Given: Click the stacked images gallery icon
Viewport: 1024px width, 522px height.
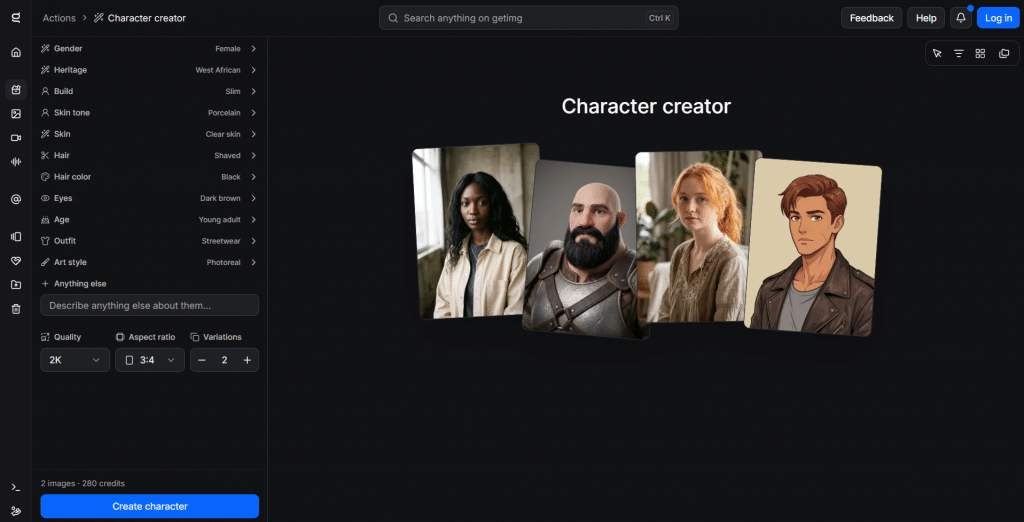Looking at the screenshot, I should click(x=1004, y=54).
